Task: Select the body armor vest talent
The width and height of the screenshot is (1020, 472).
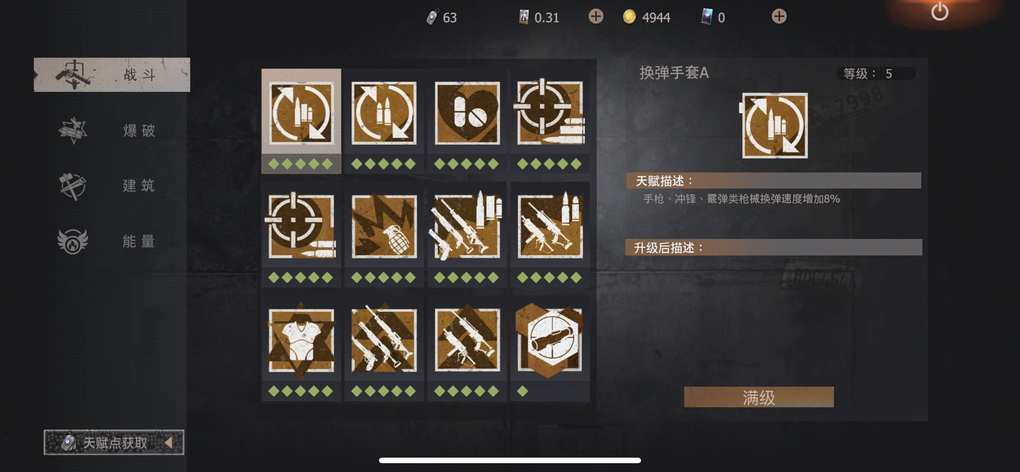Action: point(301,340)
